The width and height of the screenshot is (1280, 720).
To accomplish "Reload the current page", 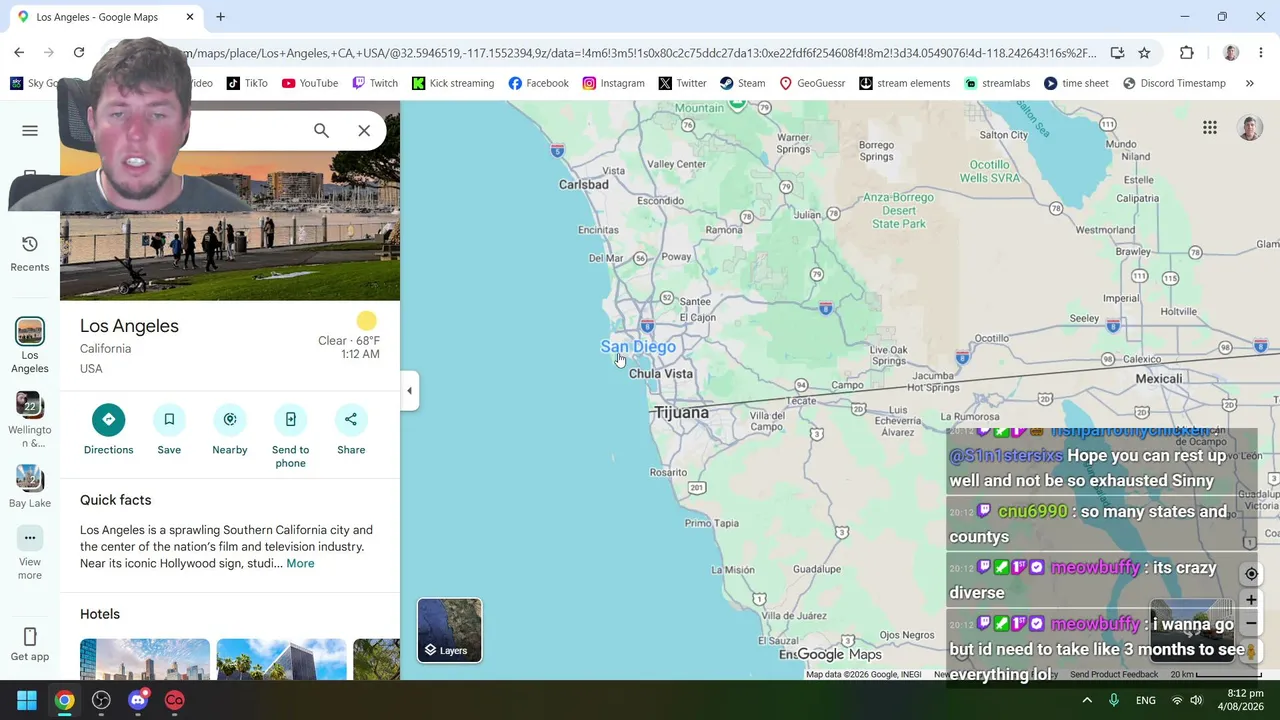I will point(79,53).
